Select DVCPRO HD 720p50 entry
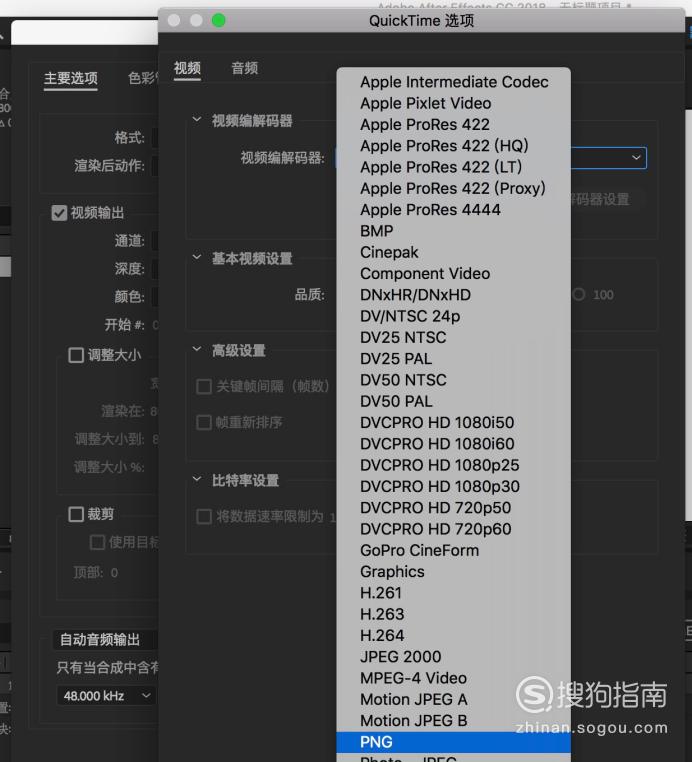This screenshot has width=692, height=762. pyautogui.click(x=453, y=508)
